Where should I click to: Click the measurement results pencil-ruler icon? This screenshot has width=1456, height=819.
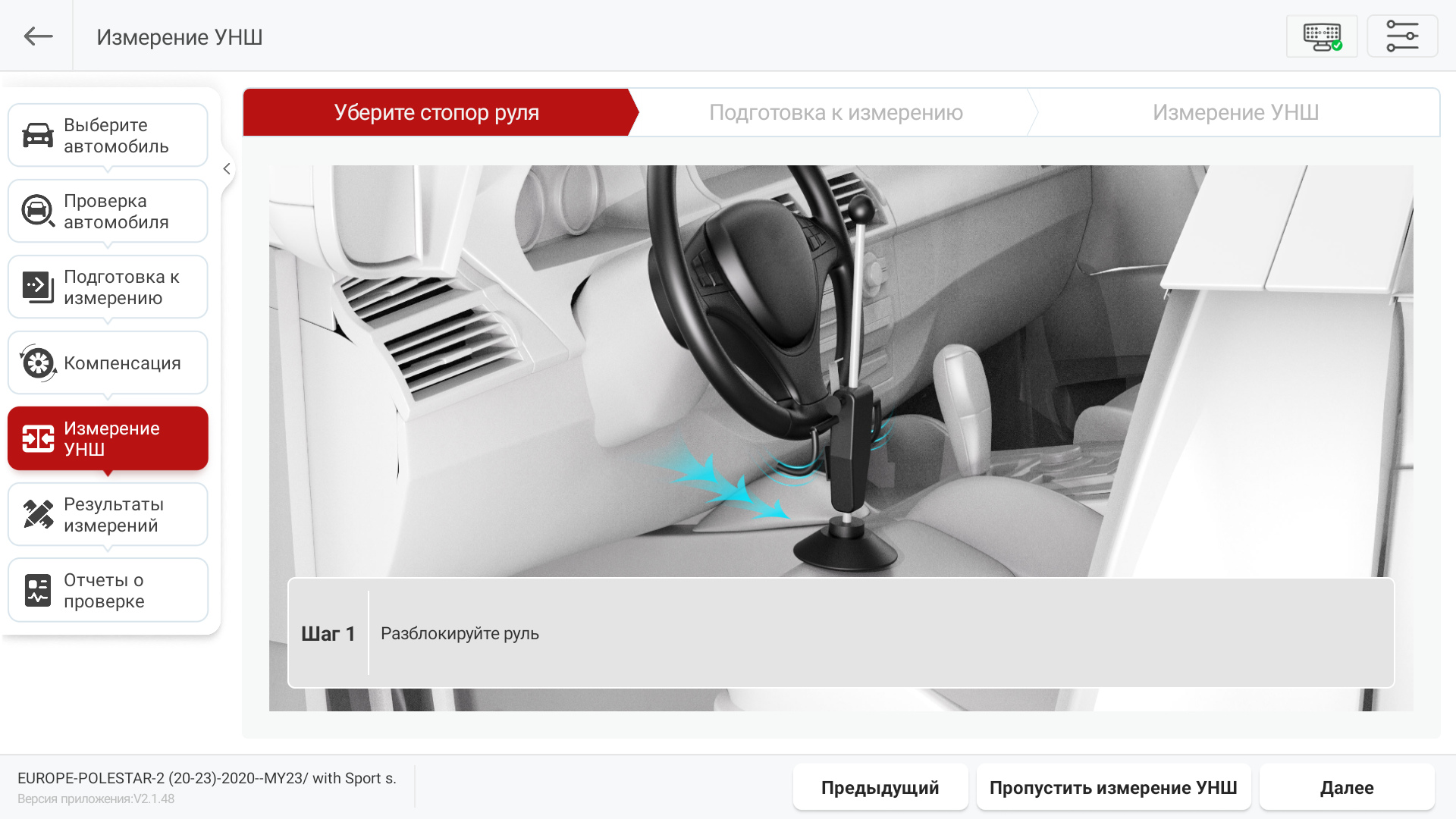(37, 514)
